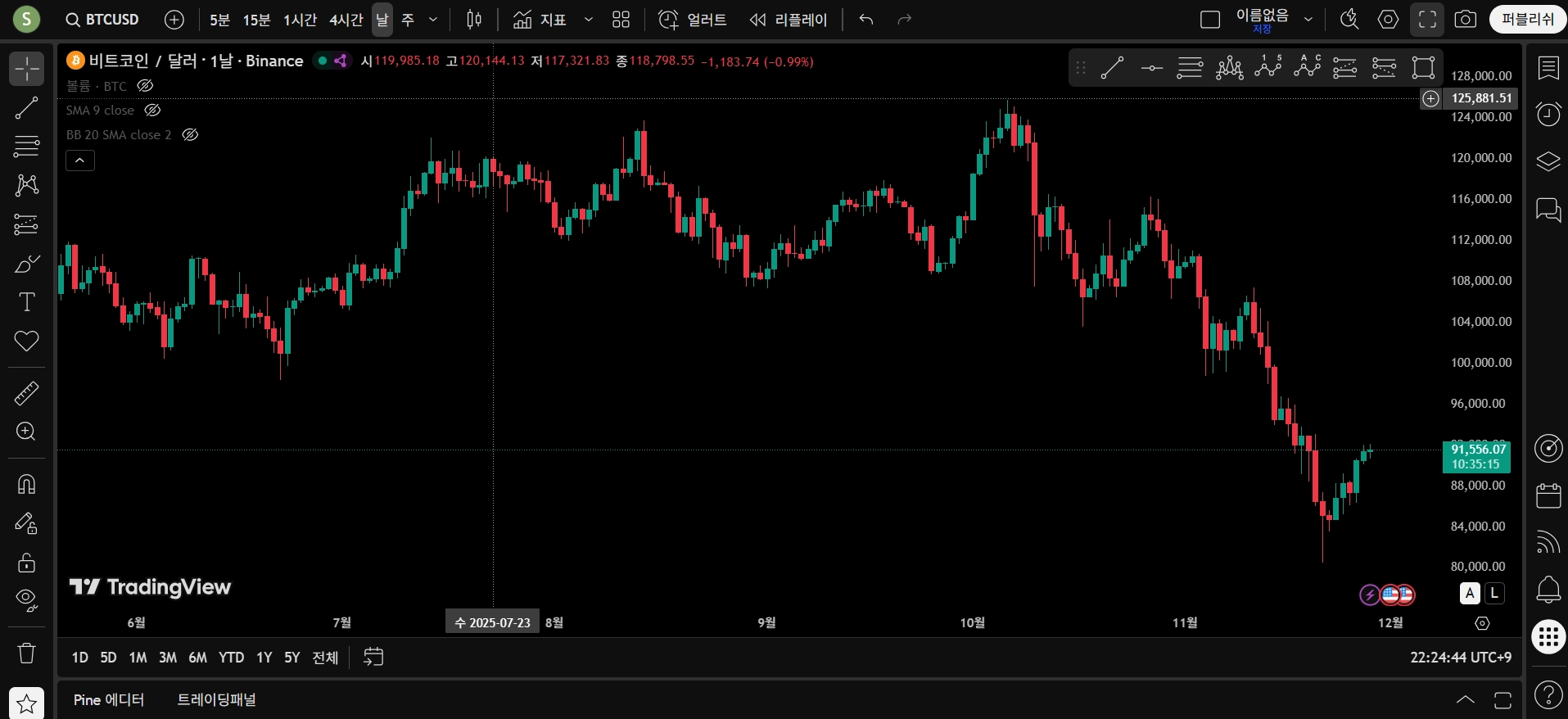Select horizontal line in favorites toolbar
The width and height of the screenshot is (1568, 719).
coord(1151,68)
